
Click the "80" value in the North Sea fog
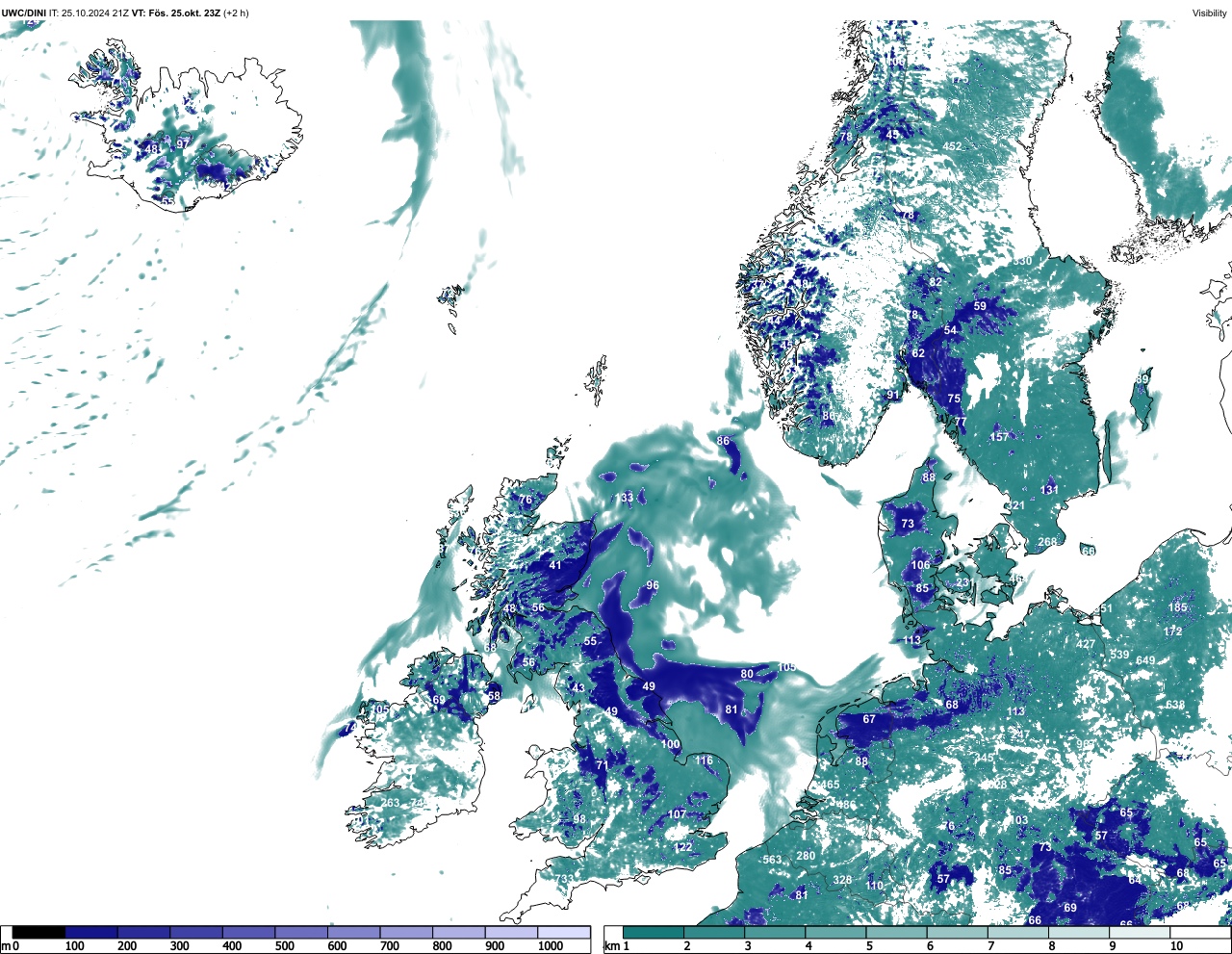pyautogui.click(x=747, y=674)
